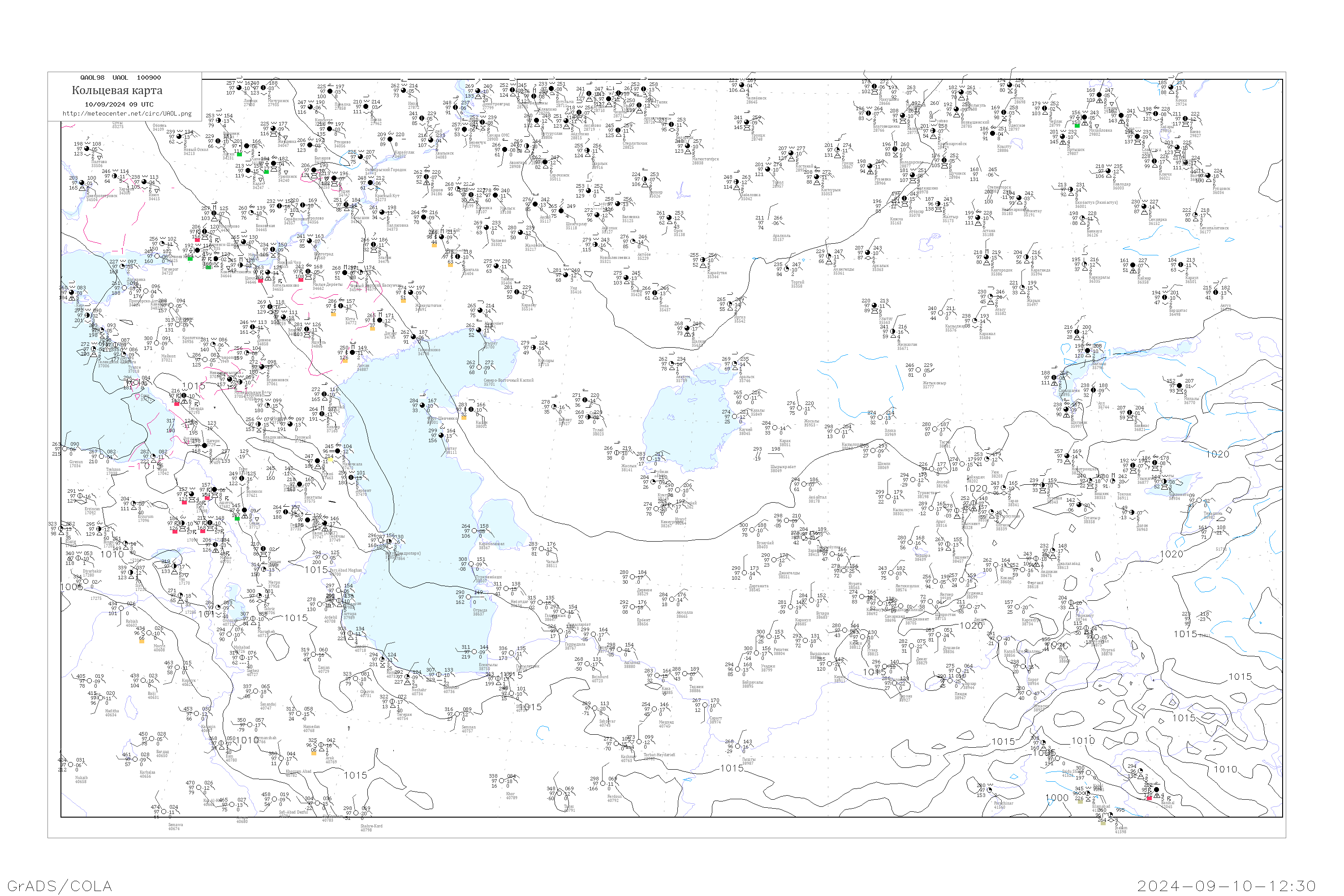The width and height of the screenshot is (1344, 896).
Task: Click the Полтава station circle symbol
Action: (x=87, y=149)
